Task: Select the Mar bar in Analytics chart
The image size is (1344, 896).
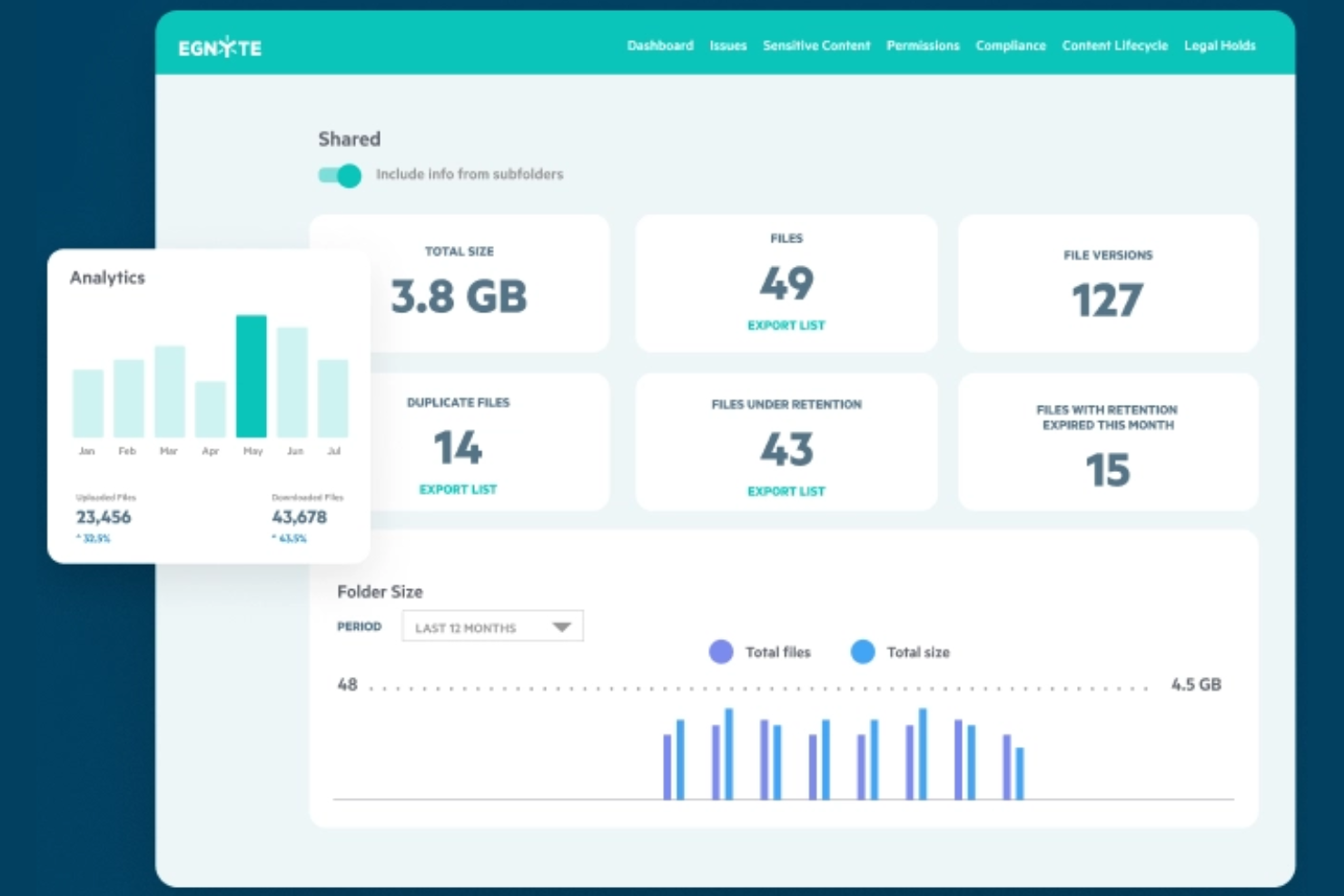Action: coord(170,391)
